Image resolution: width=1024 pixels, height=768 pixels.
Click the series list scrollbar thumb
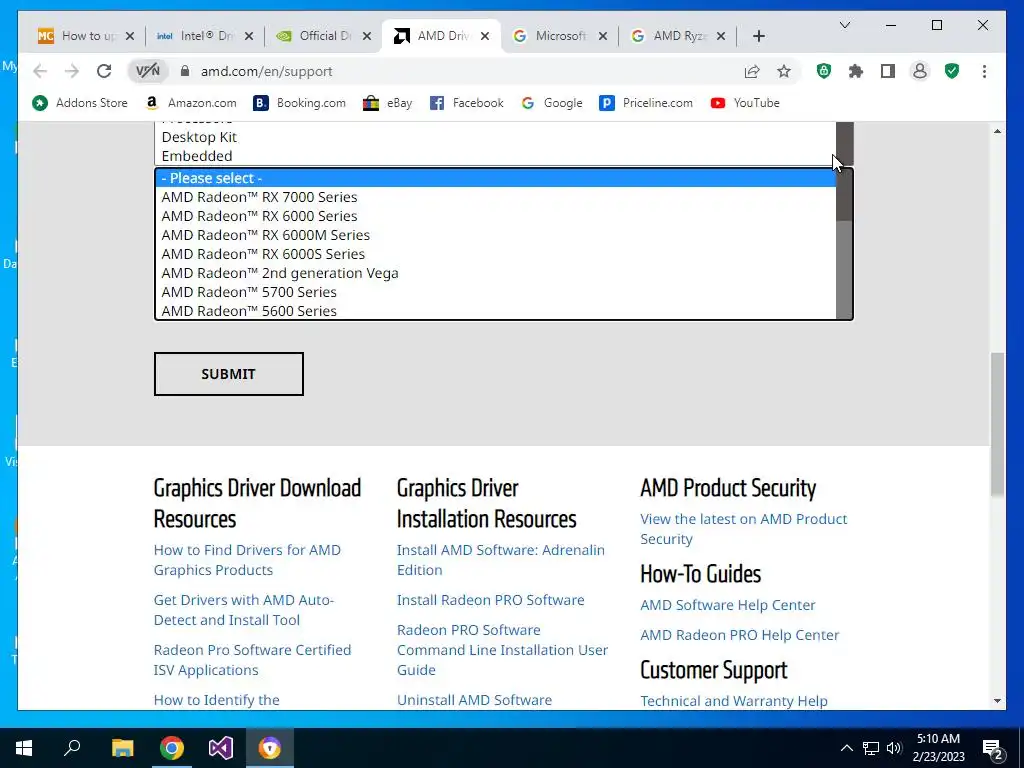pos(844,195)
